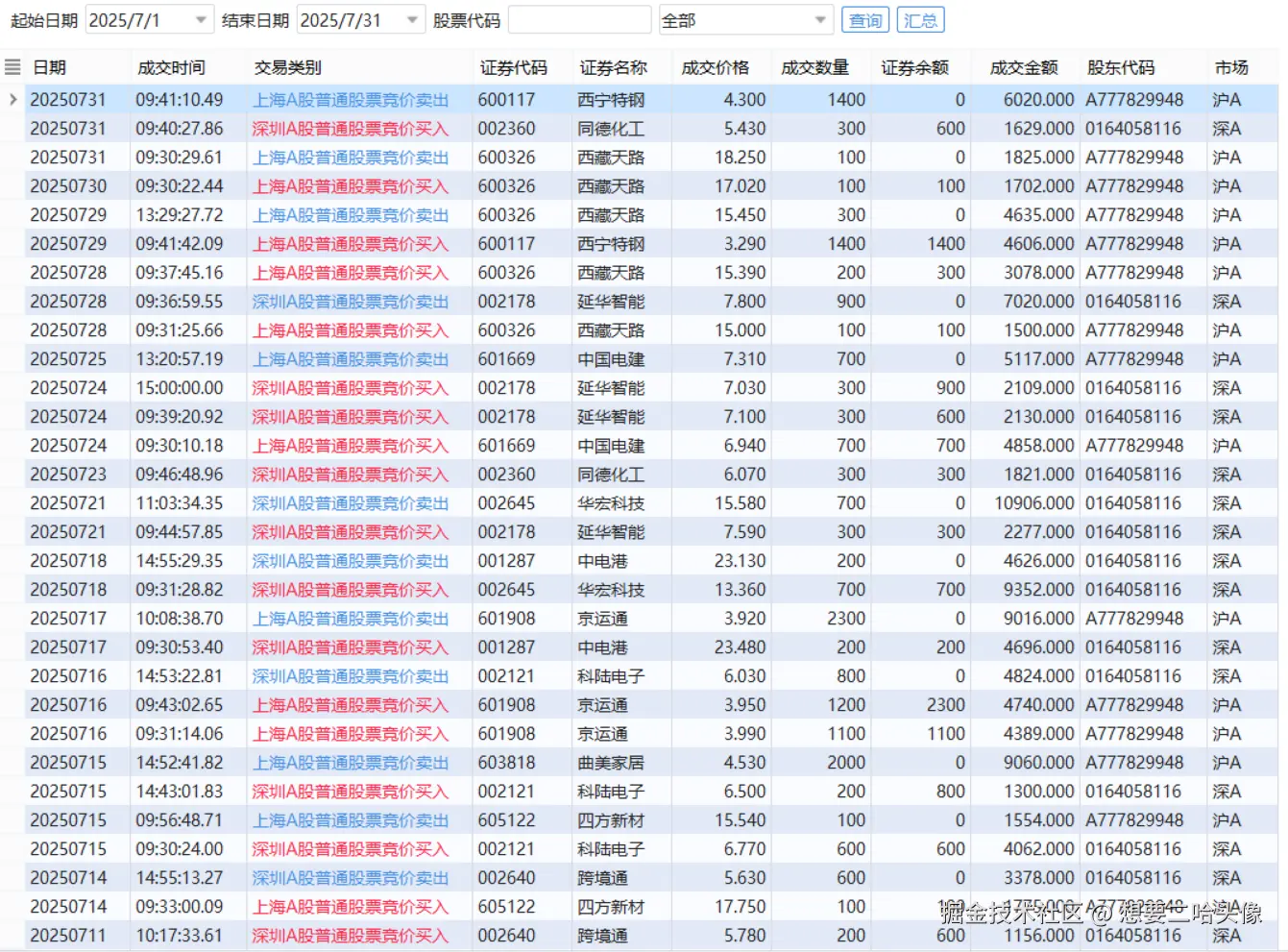The image size is (1288, 952).
Task: Click the 查询 query button
Action: point(863,18)
